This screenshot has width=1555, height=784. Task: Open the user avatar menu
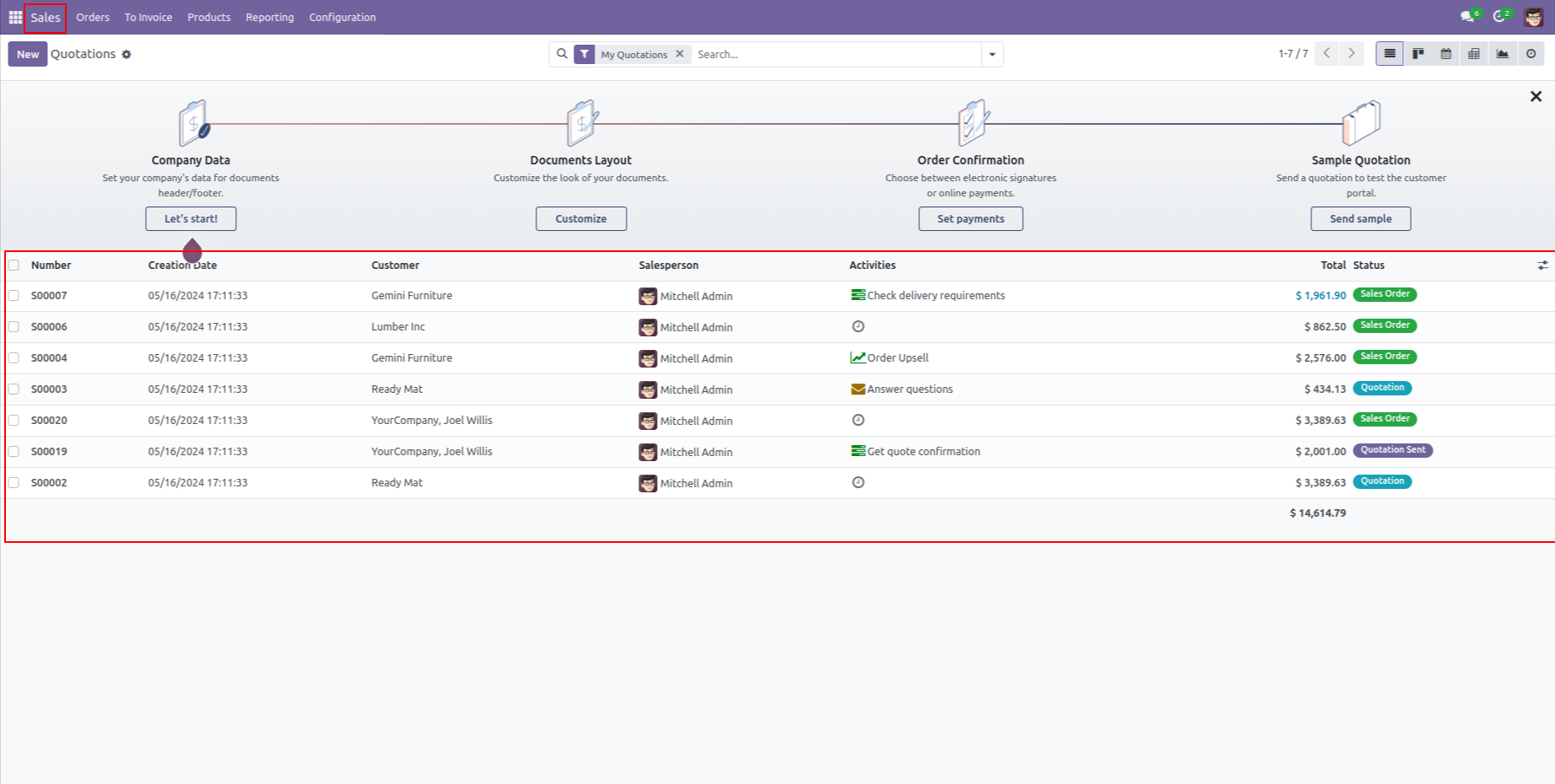(1533, 17)
